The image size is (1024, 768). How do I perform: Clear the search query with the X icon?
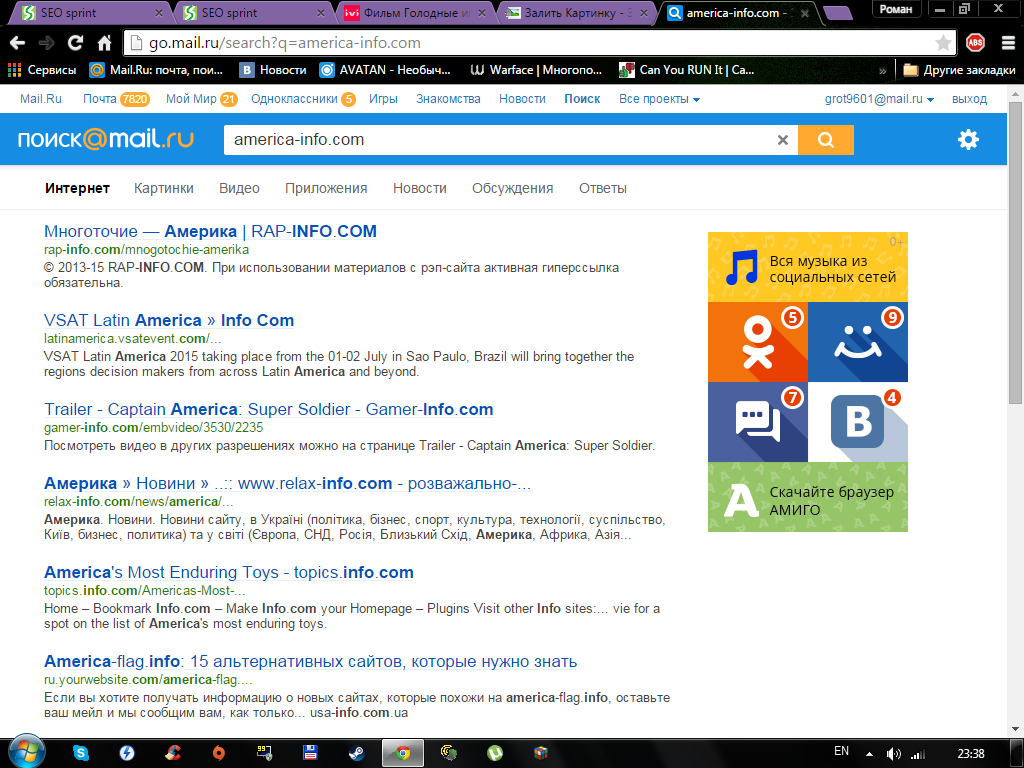point(782,140)
